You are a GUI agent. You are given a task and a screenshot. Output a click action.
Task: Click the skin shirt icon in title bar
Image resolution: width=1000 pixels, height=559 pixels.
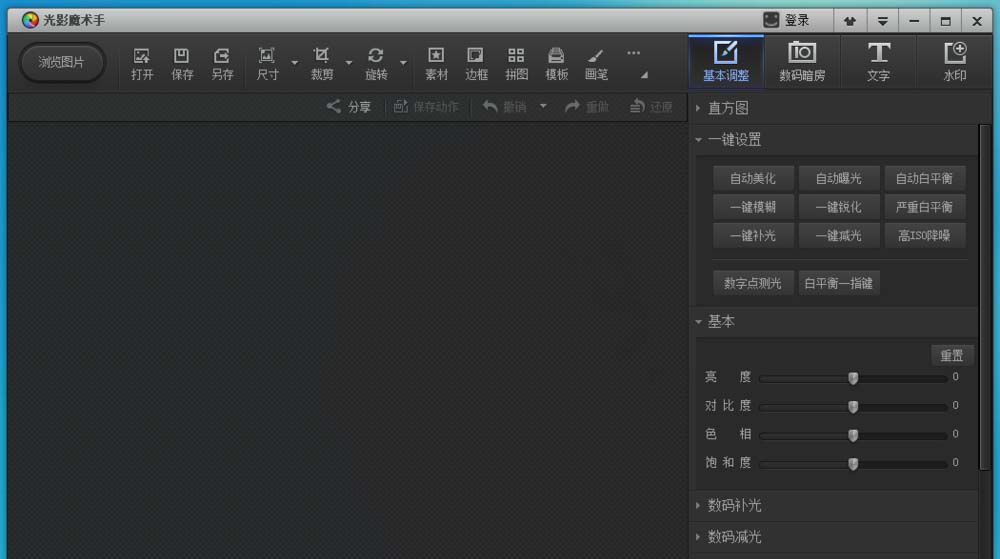(x=849, y=21)
